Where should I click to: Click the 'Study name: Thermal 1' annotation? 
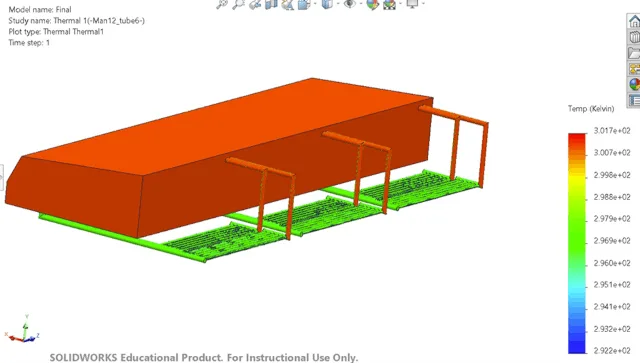click(x=76, y=20)
